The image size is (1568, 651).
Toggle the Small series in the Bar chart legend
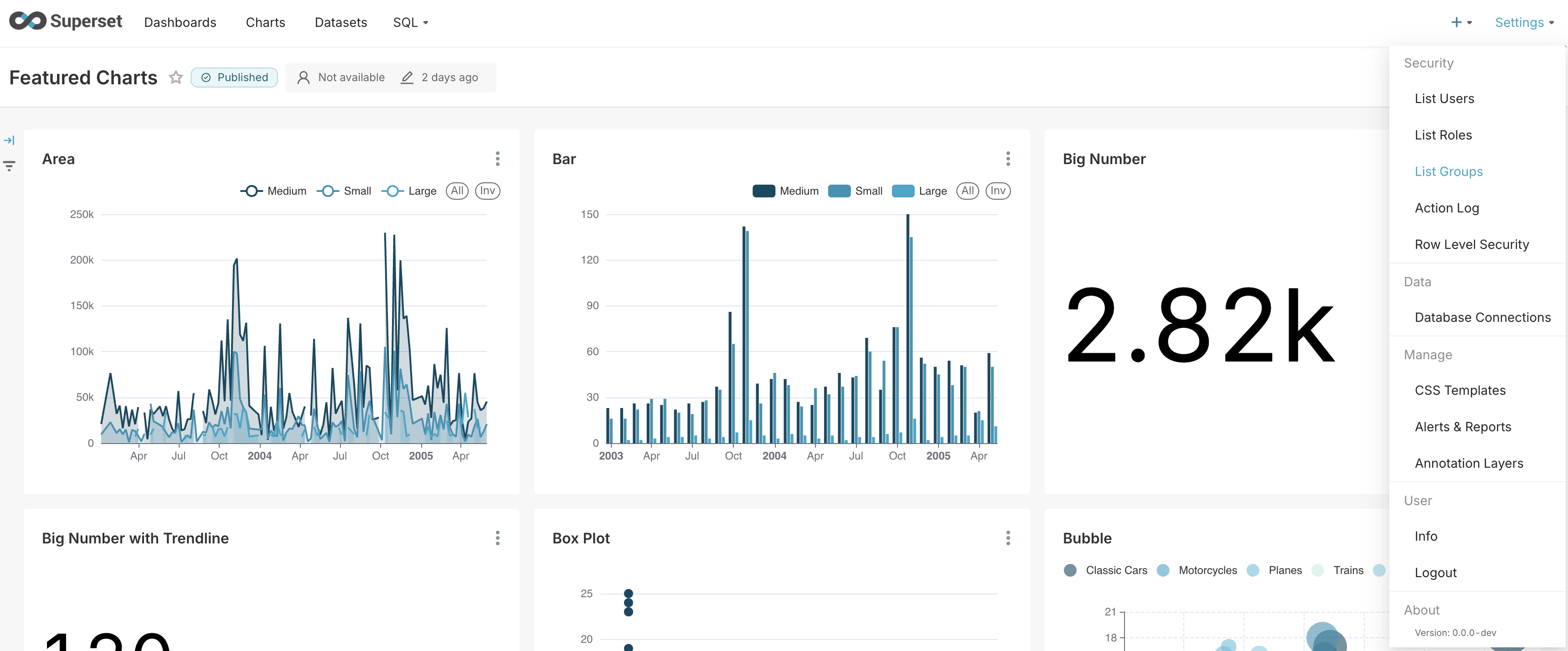pos(855,191)
